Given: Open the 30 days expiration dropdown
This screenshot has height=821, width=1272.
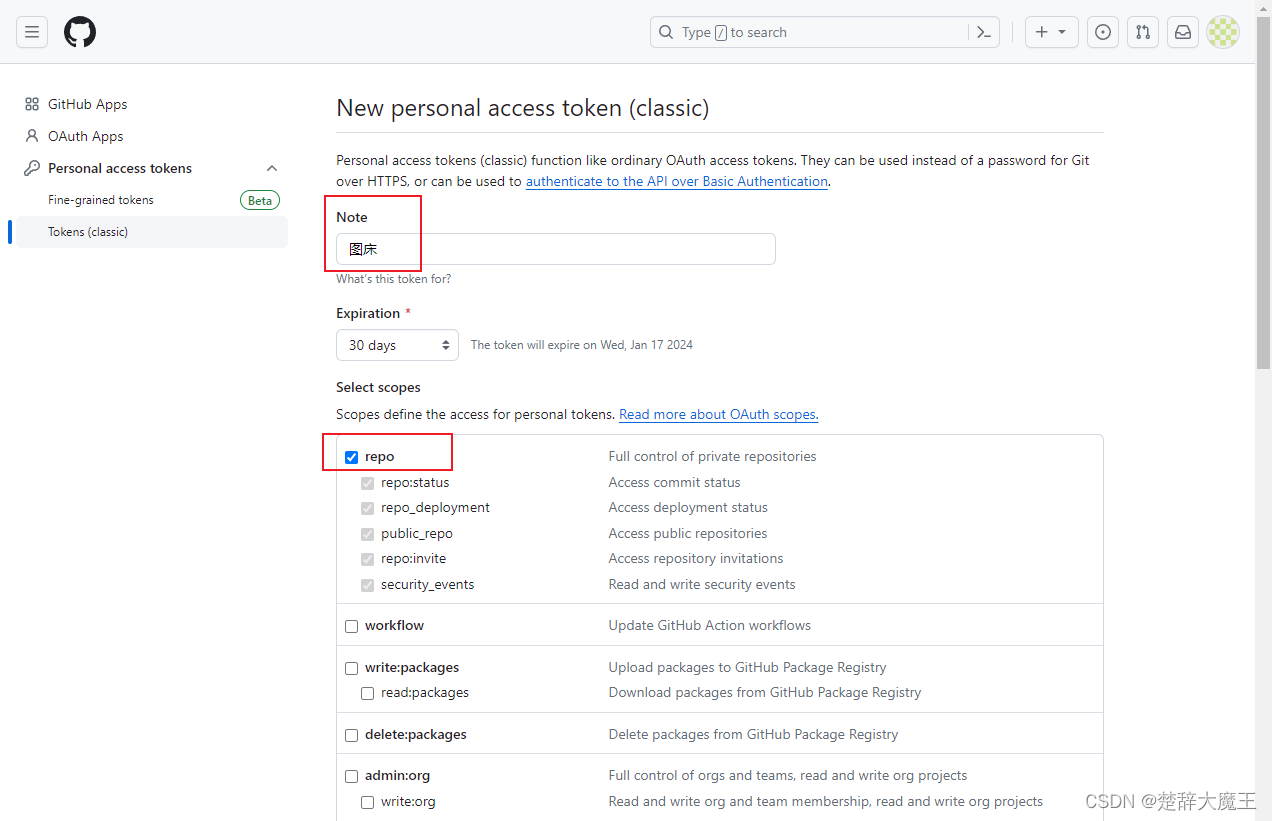Looking at the screenshot, I should (397, 345).
